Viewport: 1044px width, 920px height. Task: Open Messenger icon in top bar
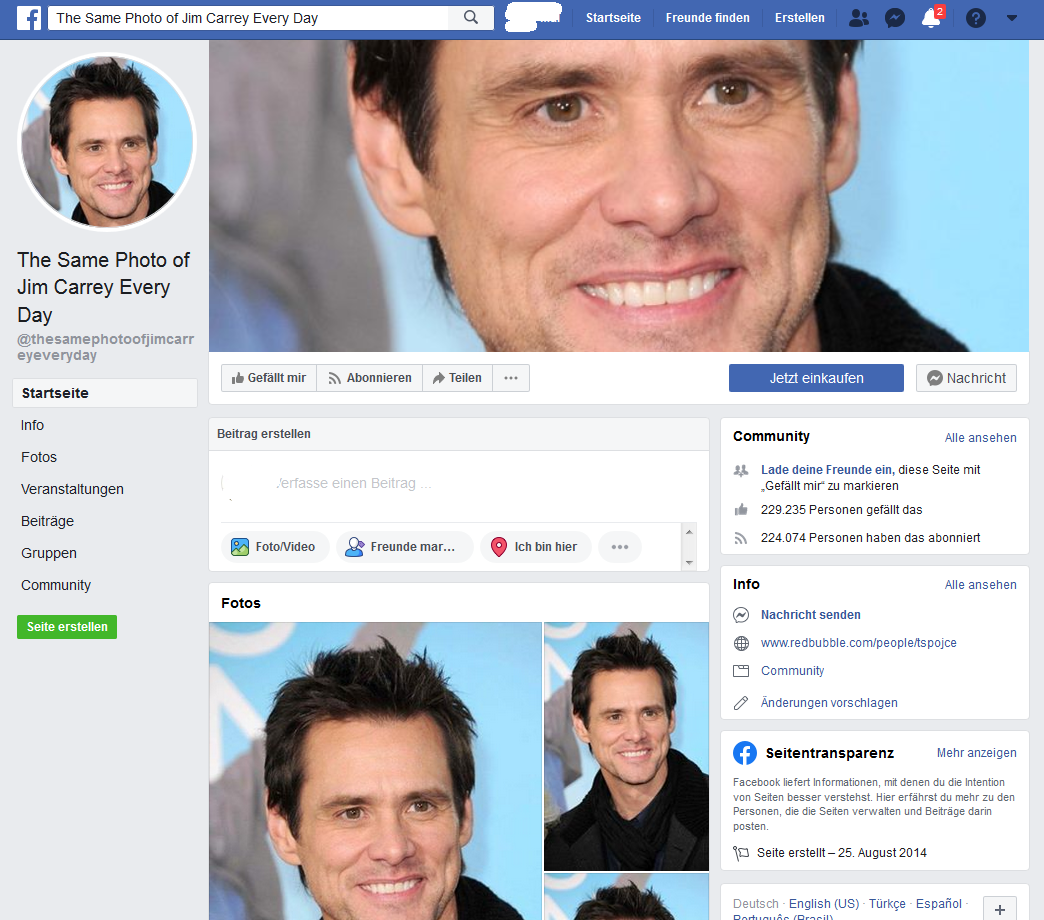point(895,18)
